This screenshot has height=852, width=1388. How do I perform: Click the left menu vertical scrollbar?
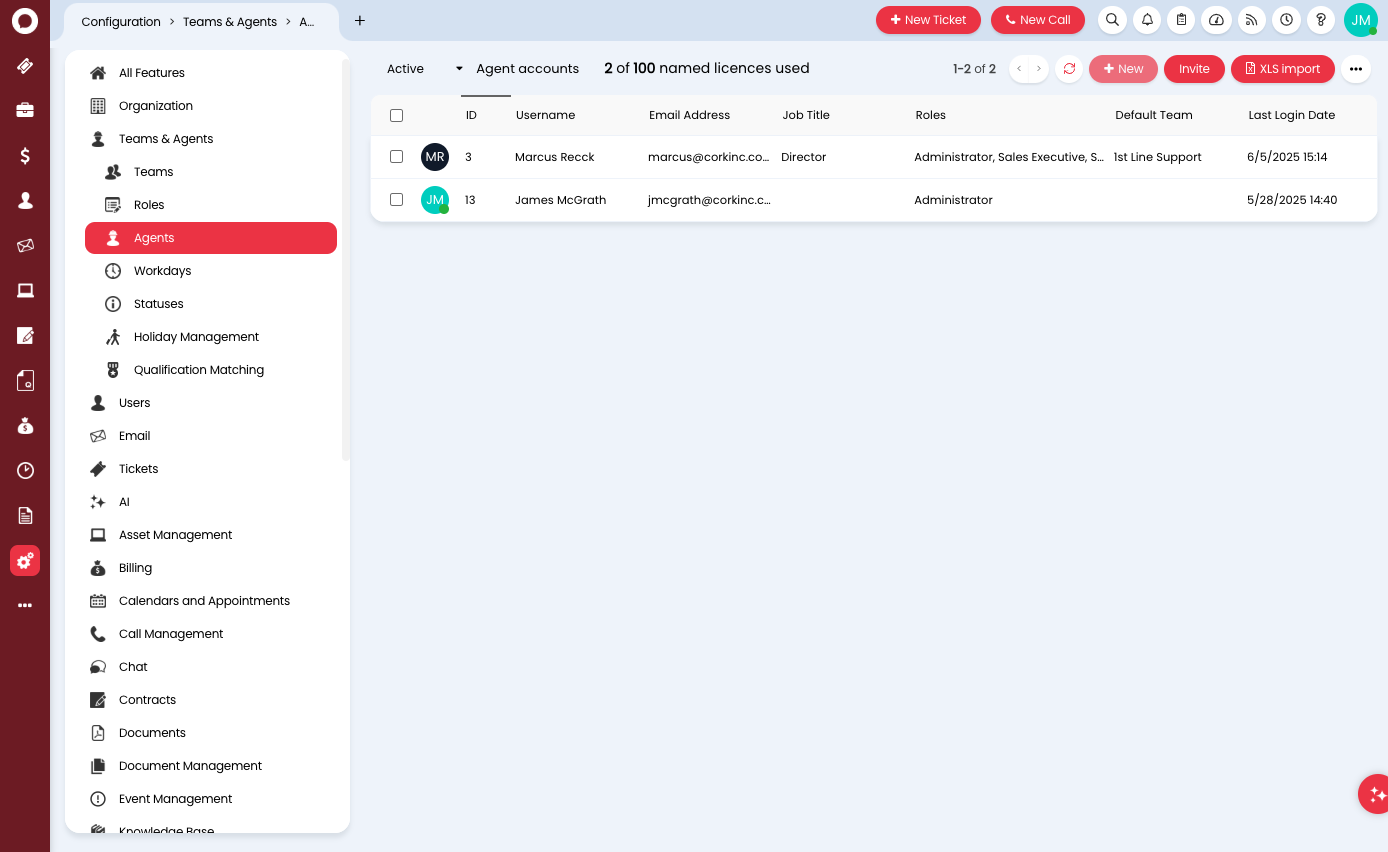(x=346, y=260)
